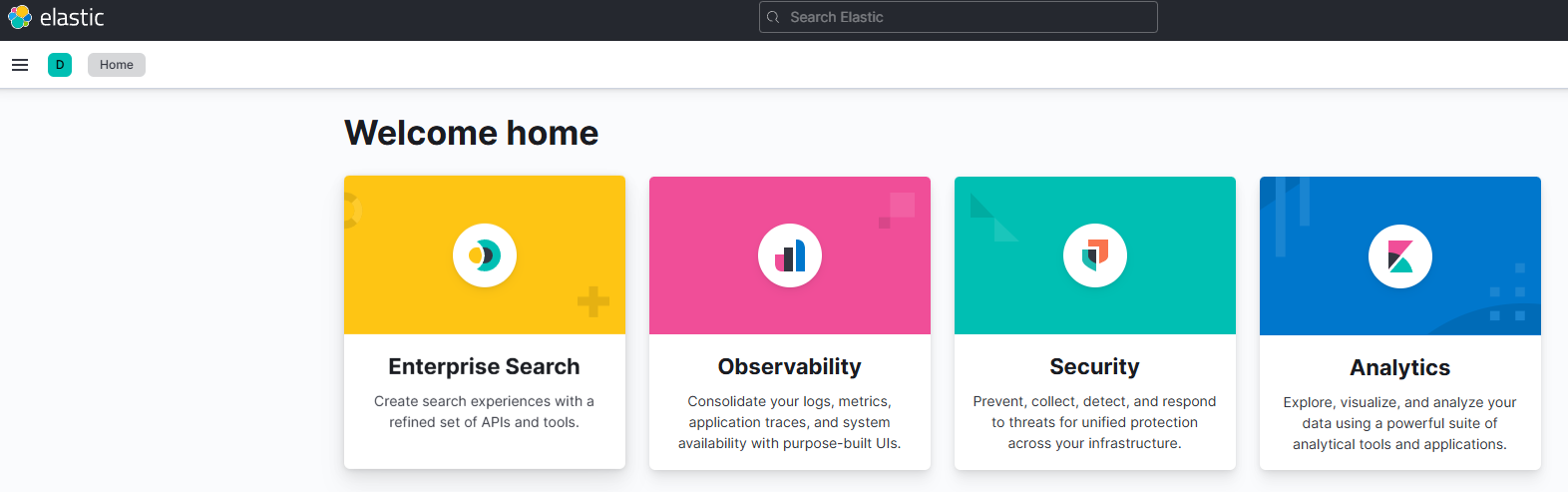Open the green D space avatar
The height and width of the screenshot is (492, 1568).
(60, 65)
